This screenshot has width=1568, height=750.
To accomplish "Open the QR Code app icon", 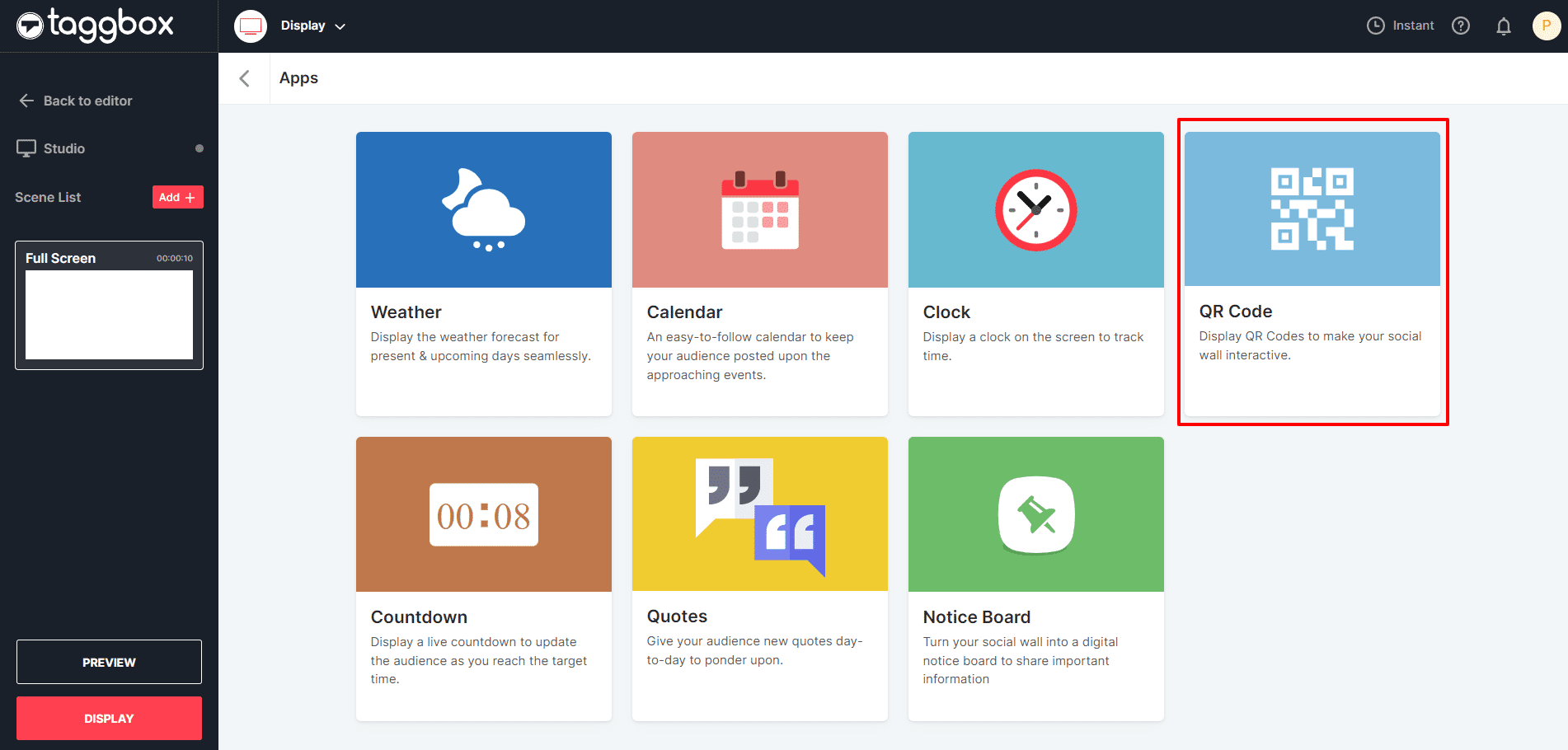I will pos(1312,209).
